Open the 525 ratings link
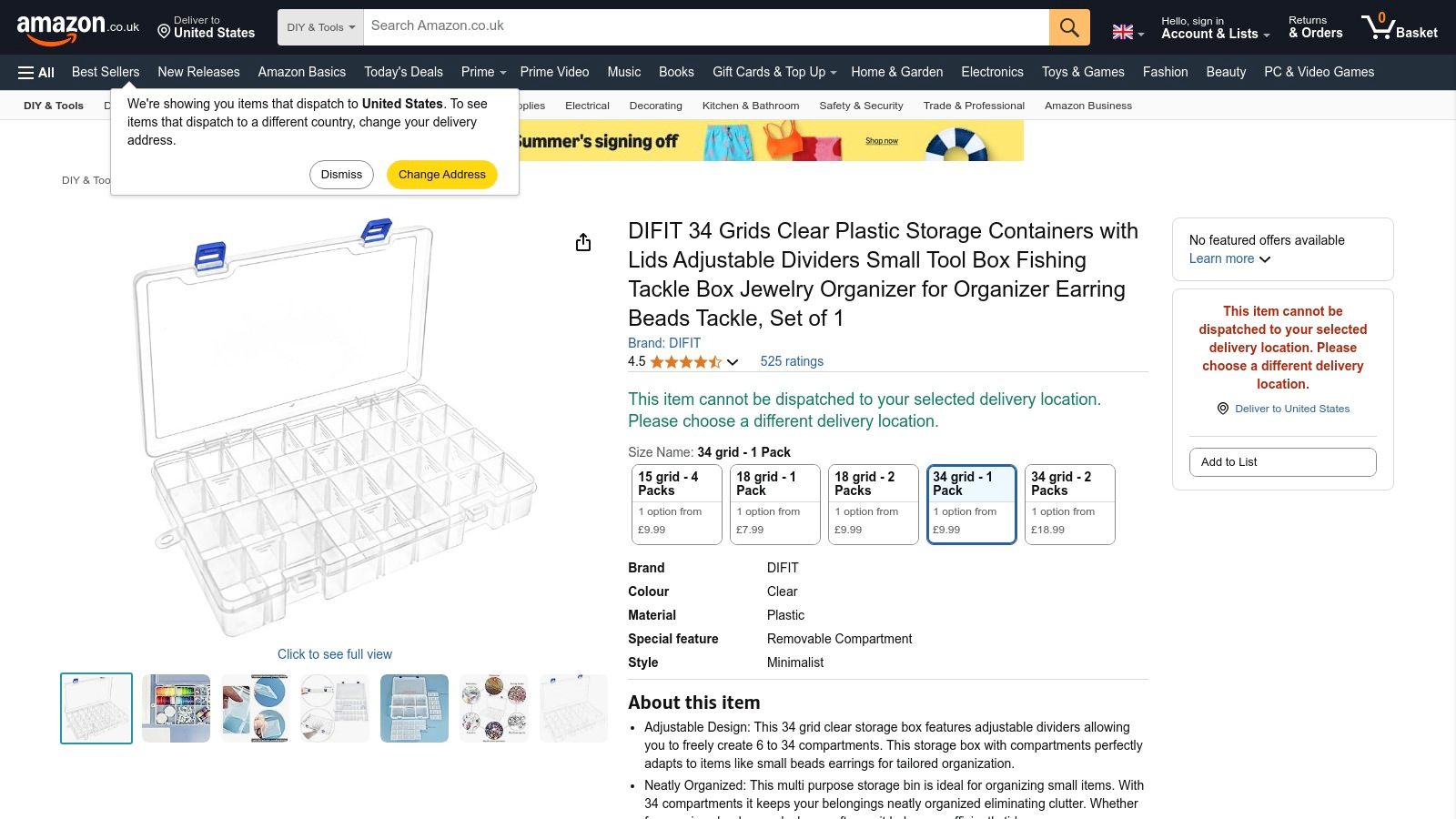1456x819 pixels. coord(791,361)
